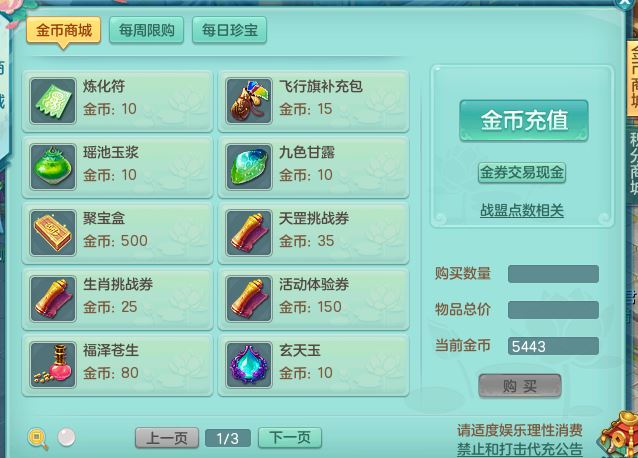Open the 每日珍宝 tab

229,30
